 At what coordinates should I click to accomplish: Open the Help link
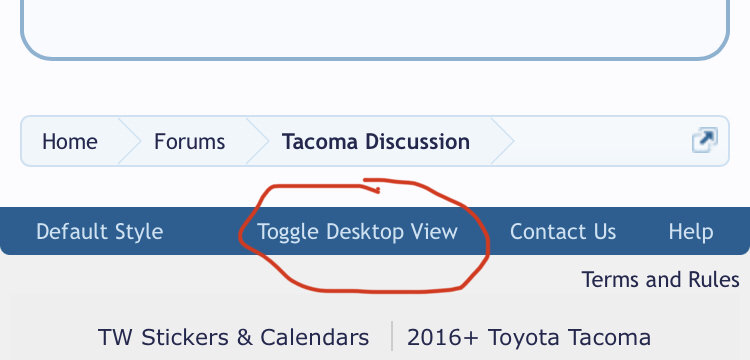tap(691, 232)
